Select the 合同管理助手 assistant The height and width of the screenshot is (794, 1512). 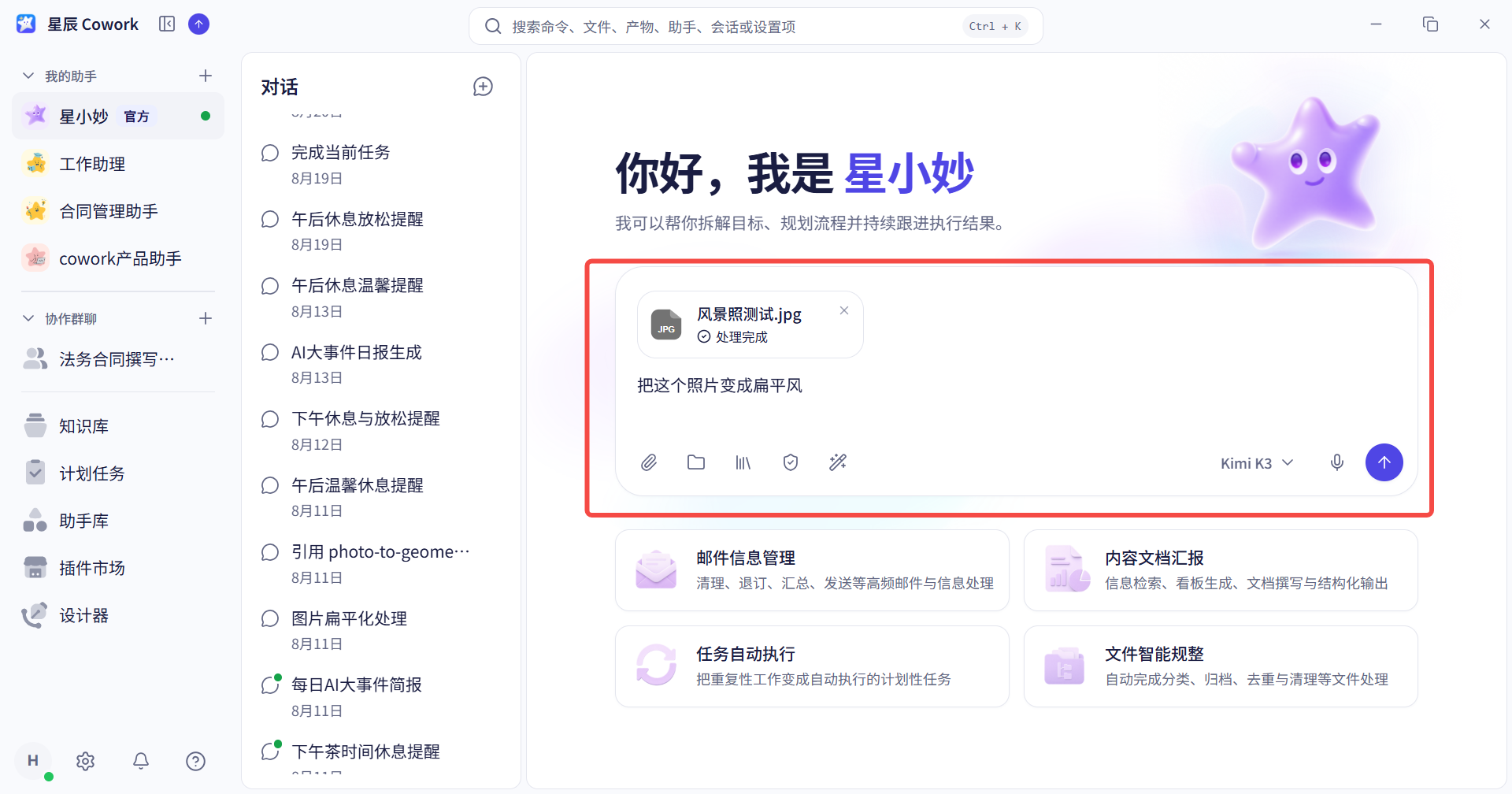[x=118, y=211]
